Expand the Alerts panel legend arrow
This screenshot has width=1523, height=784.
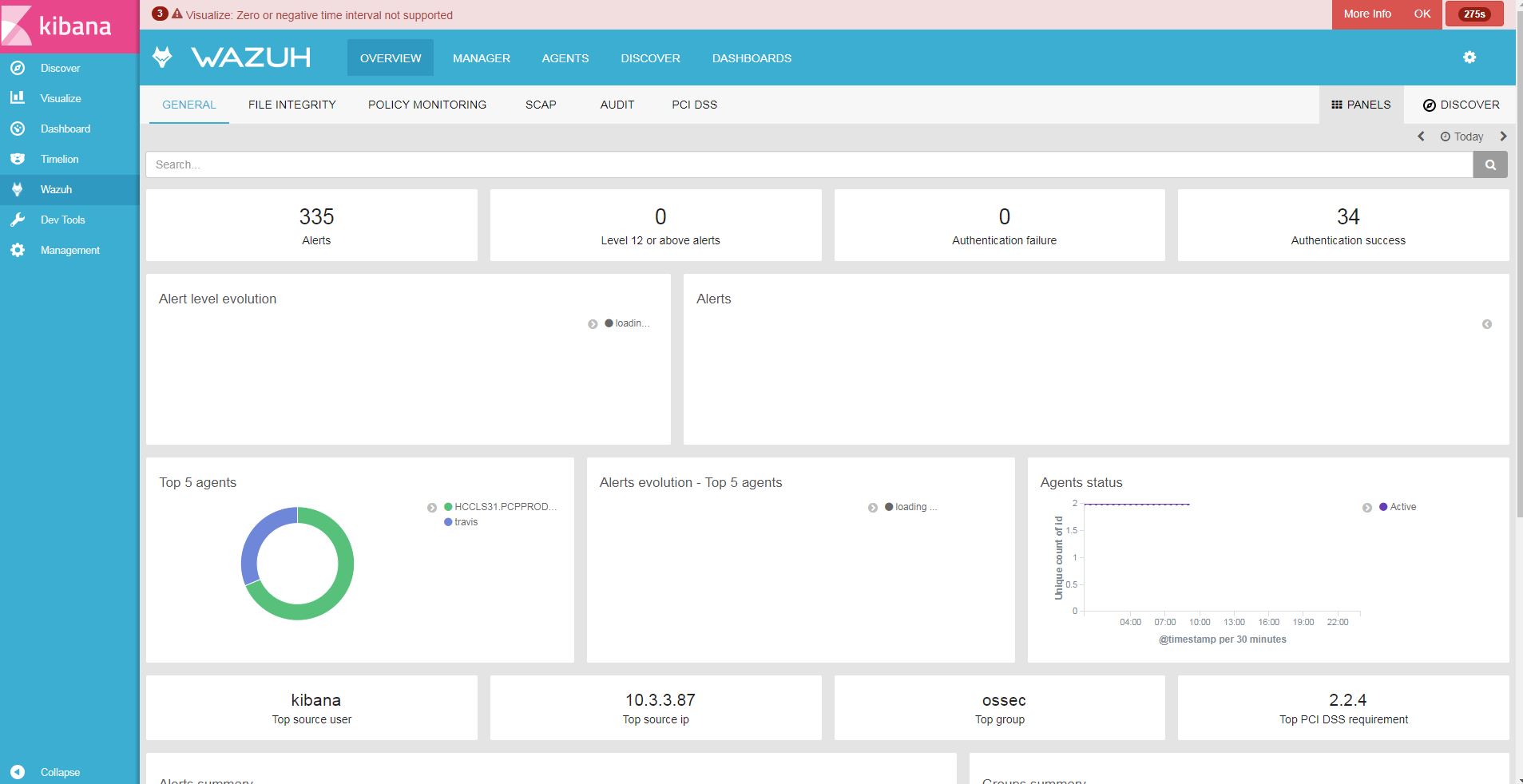pyautogui.click(x=1485, y=324)
